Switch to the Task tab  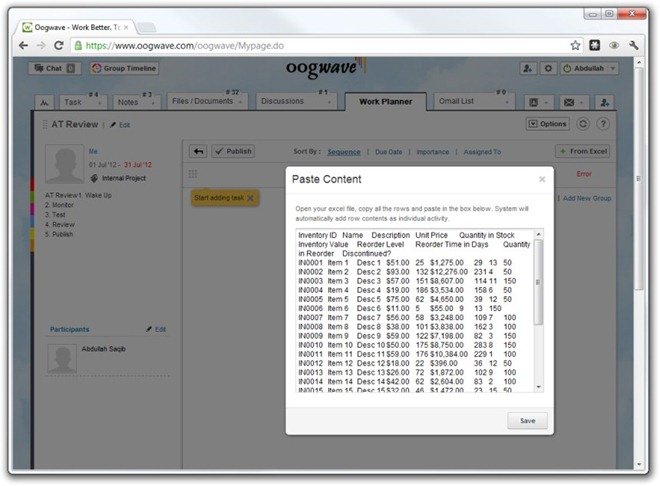[73, 102]
